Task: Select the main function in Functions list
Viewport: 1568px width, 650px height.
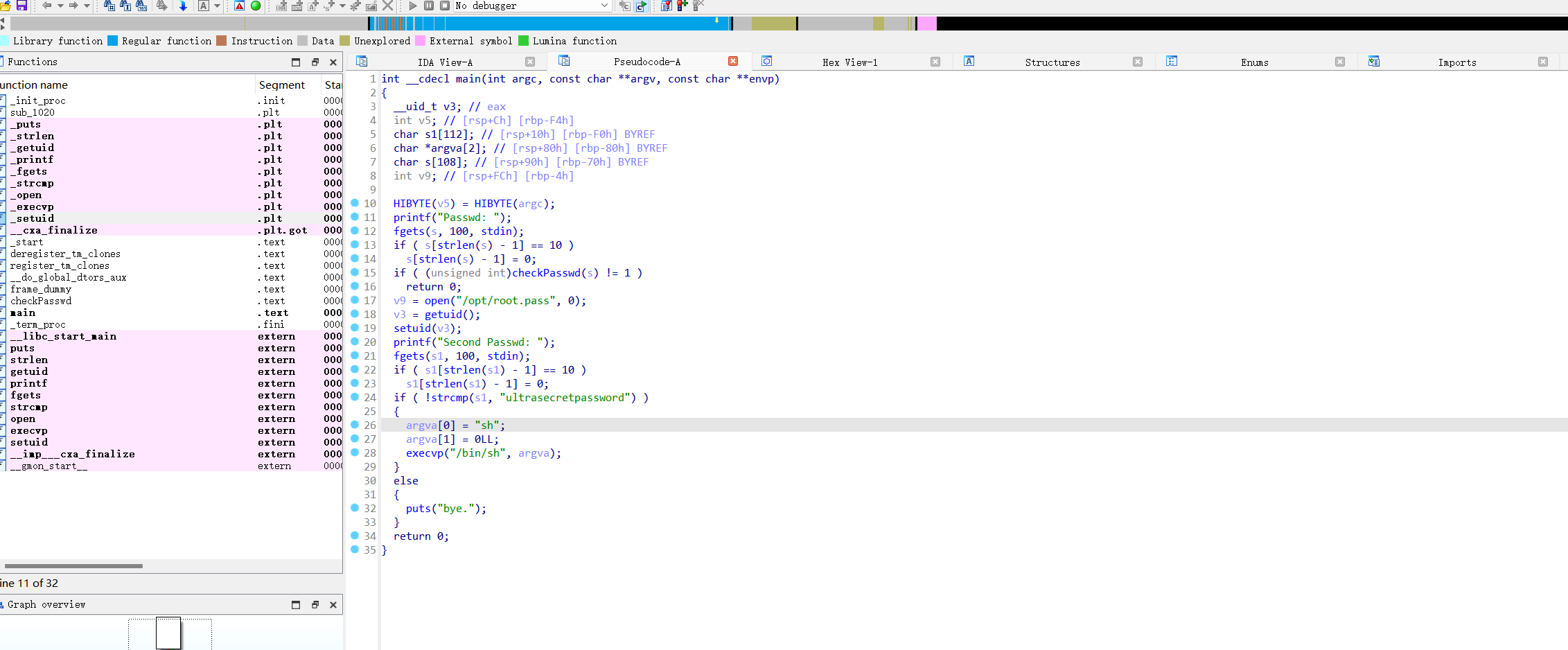Action: [x=171, y=313]
